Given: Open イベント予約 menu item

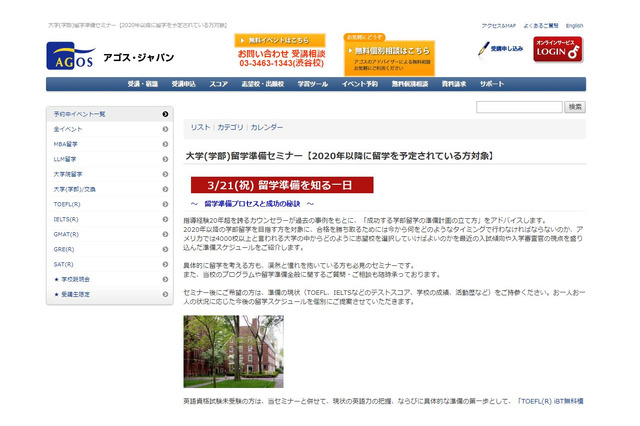Looking at the screenshot, I should 360,84.
